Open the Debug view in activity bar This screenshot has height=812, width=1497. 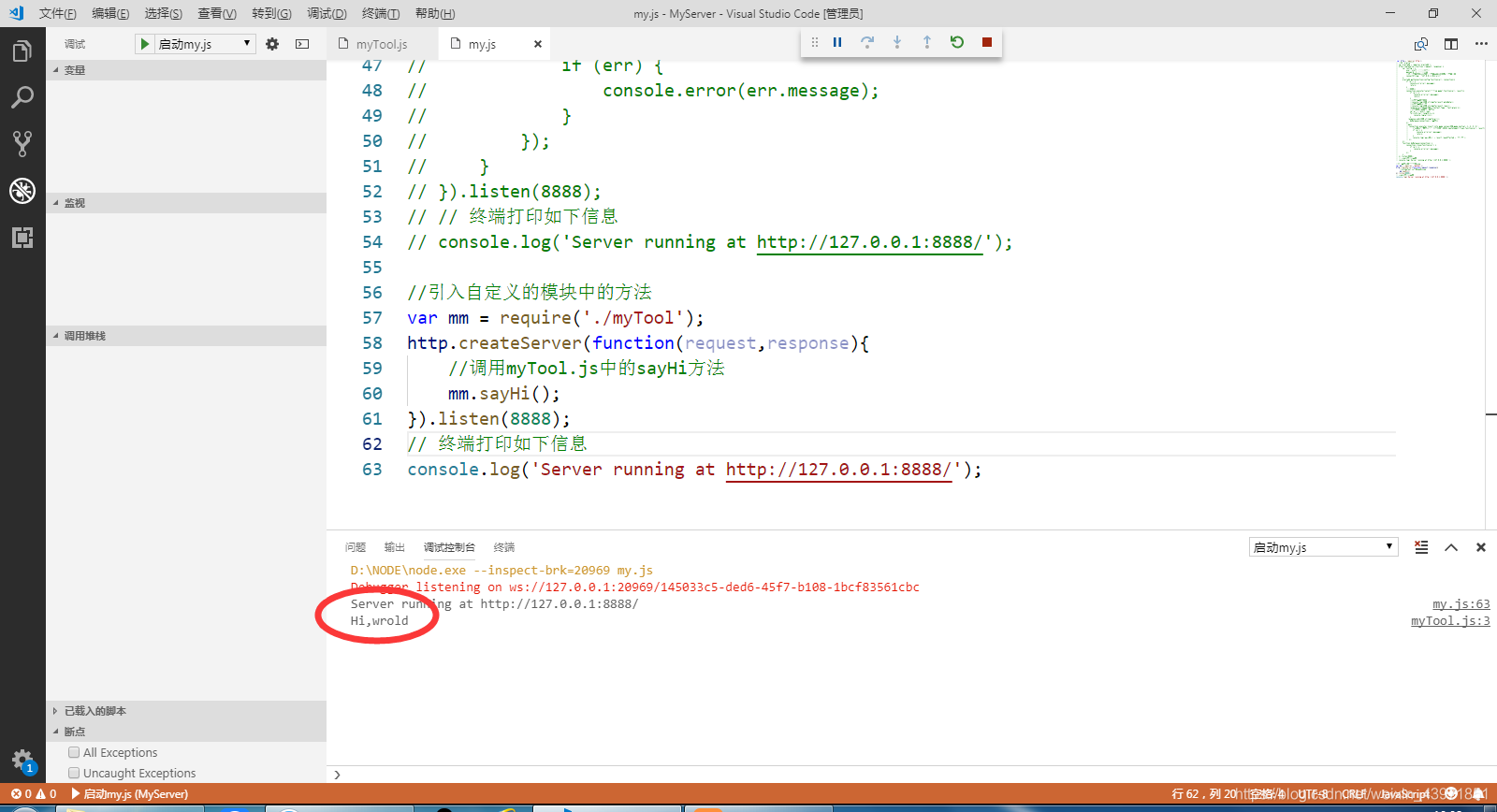click(x=22, y=190)
